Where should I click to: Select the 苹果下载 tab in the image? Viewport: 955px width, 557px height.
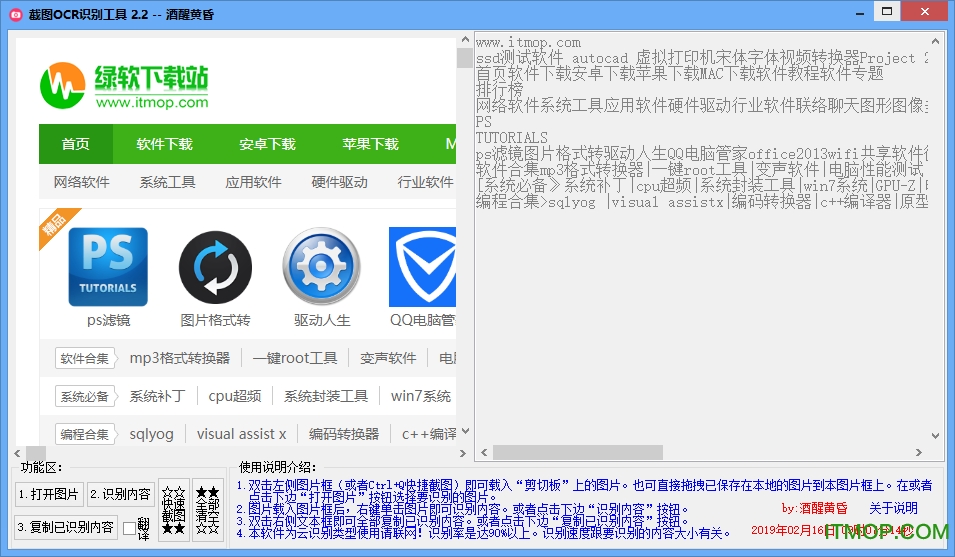370,144
